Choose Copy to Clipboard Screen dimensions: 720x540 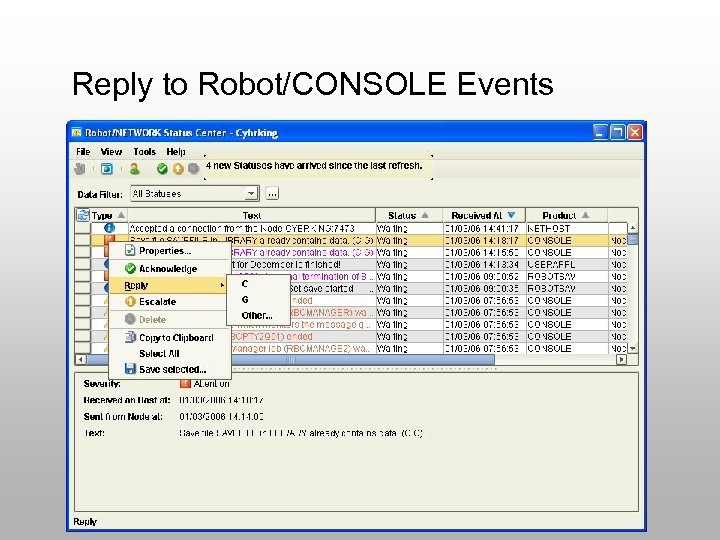[170, 338]
